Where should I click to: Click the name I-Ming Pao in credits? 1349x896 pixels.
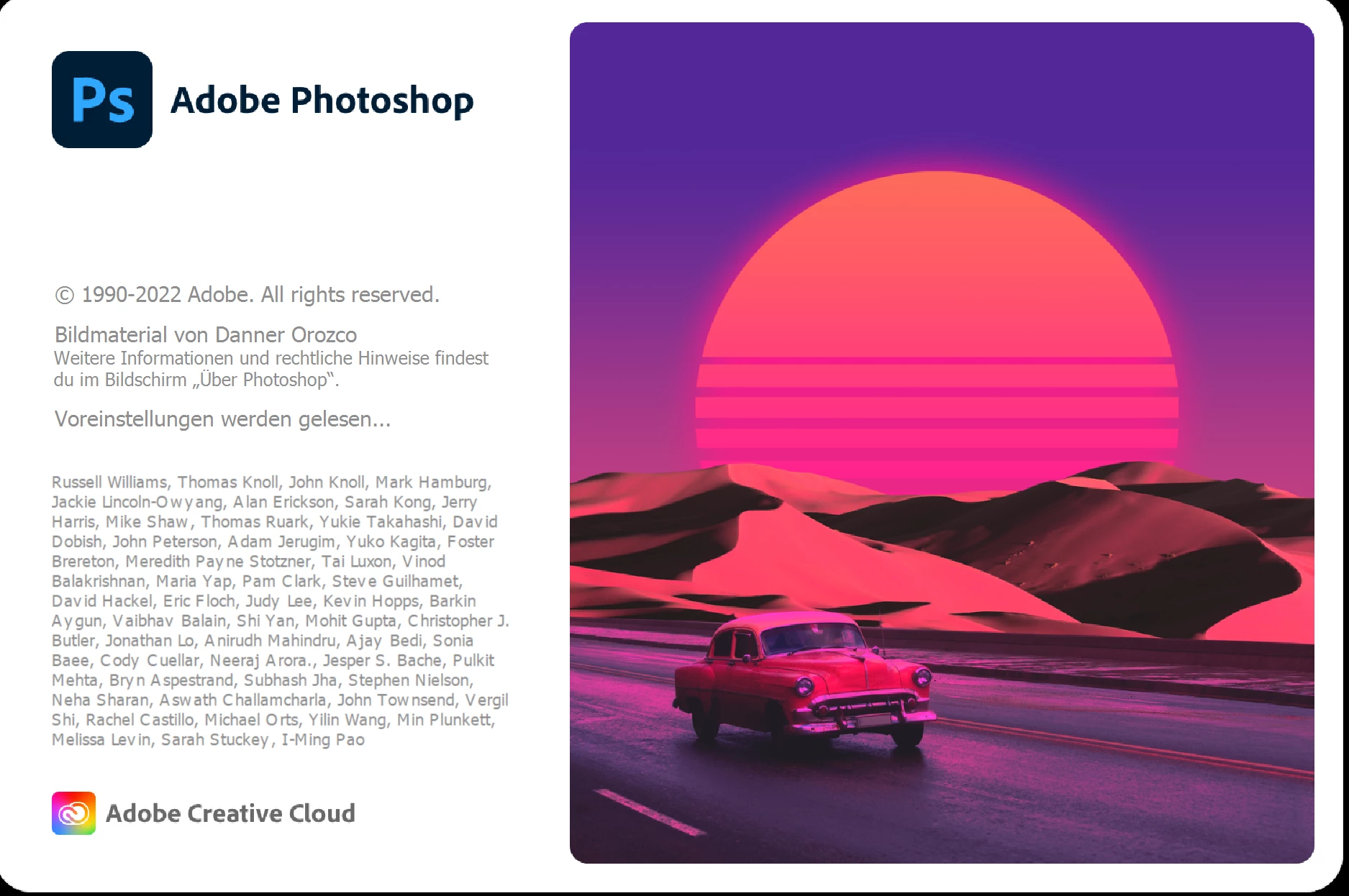tap(323, 740)
